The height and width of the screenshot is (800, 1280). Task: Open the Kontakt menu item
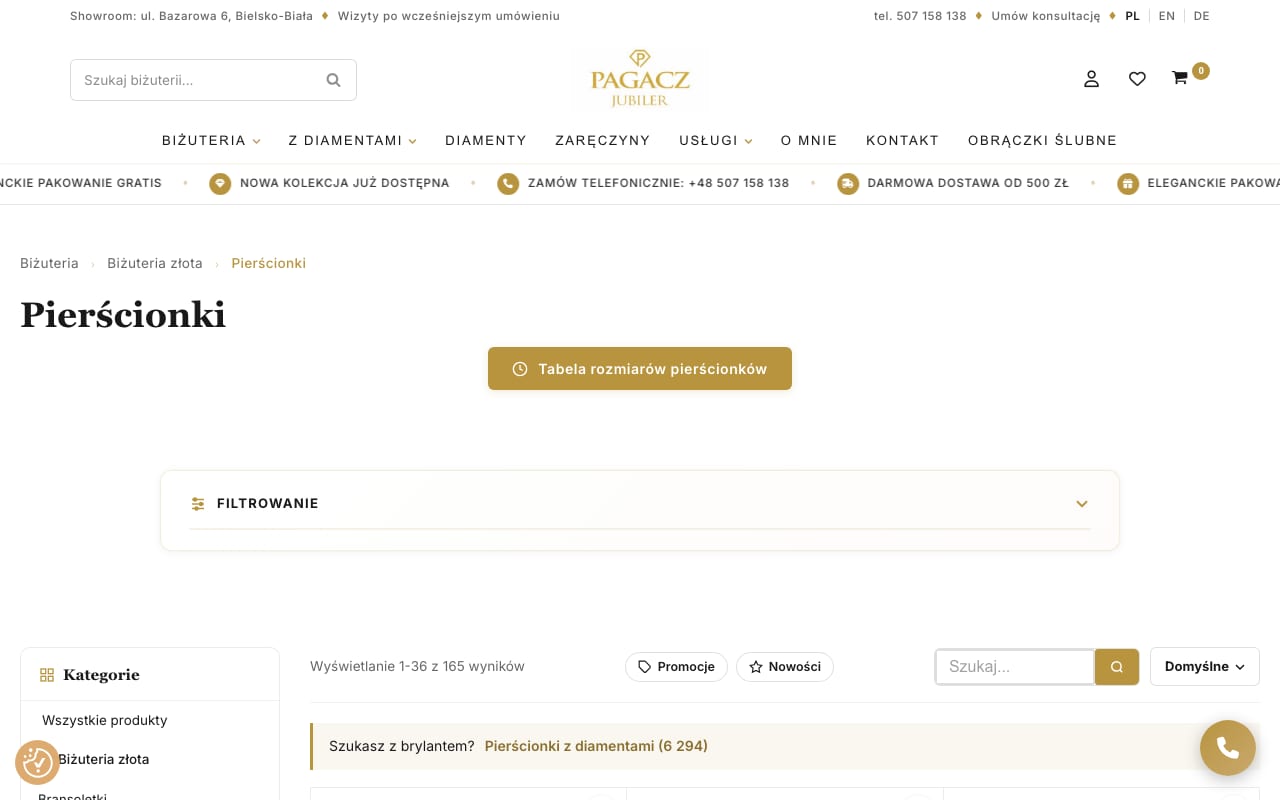click(902, 141)
